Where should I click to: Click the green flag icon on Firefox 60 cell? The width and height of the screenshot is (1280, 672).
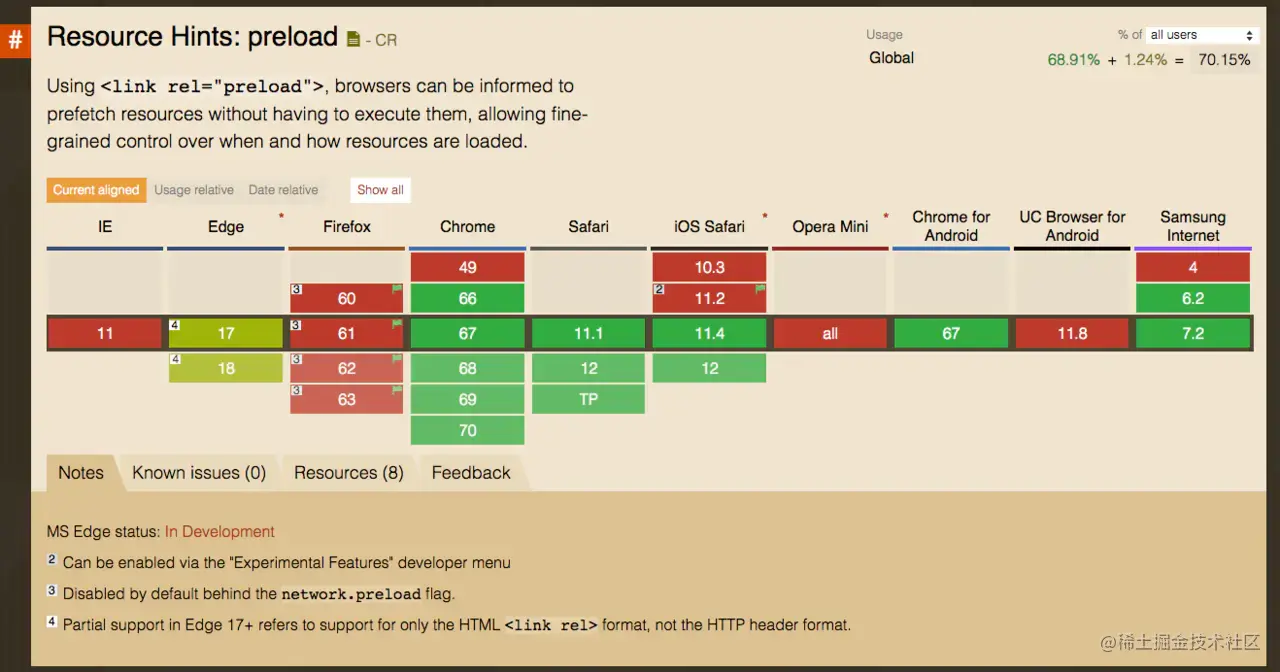pyautogui.click(x=396, y=290)
